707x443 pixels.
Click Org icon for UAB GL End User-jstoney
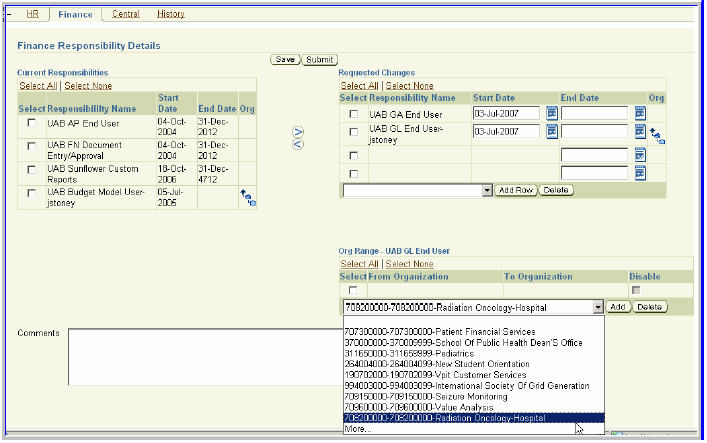(x=658, y=135)
